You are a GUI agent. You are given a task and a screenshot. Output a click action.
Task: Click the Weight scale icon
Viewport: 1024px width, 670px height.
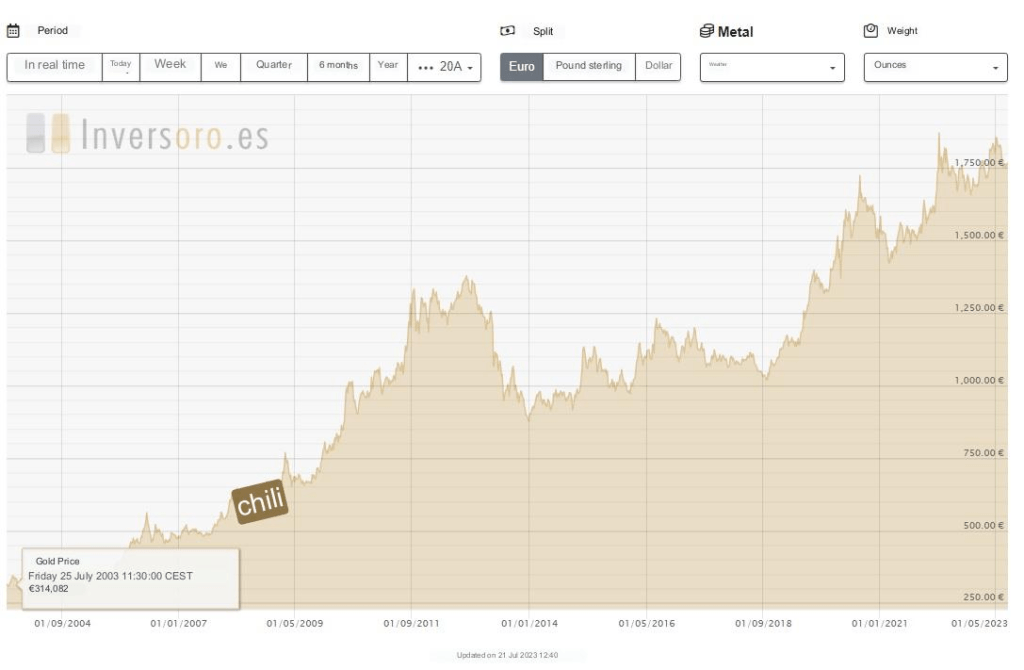coord(870,31)
